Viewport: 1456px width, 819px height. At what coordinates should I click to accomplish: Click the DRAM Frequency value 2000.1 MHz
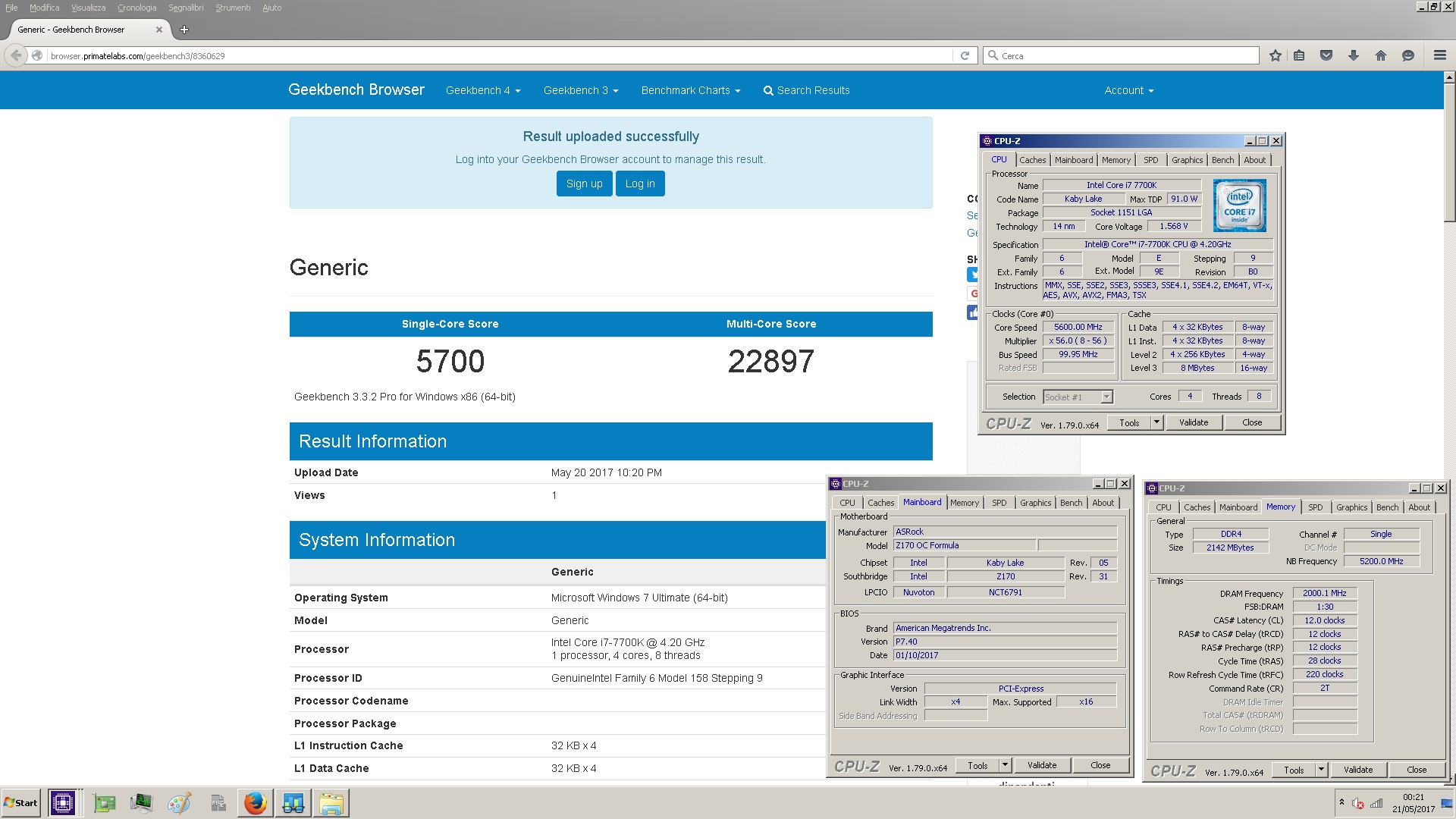pos(1325,593)
